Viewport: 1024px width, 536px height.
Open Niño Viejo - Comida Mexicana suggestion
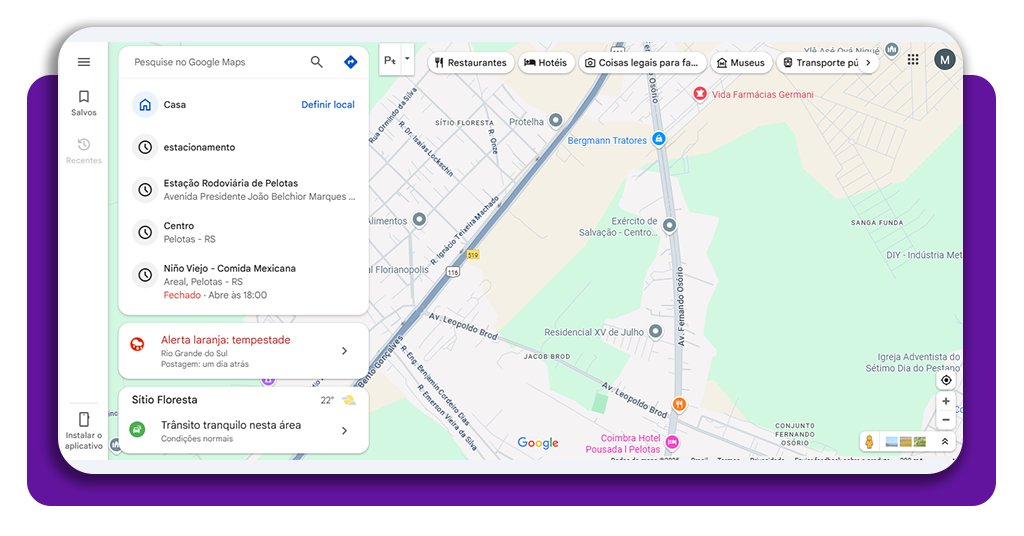click(244, 281)
